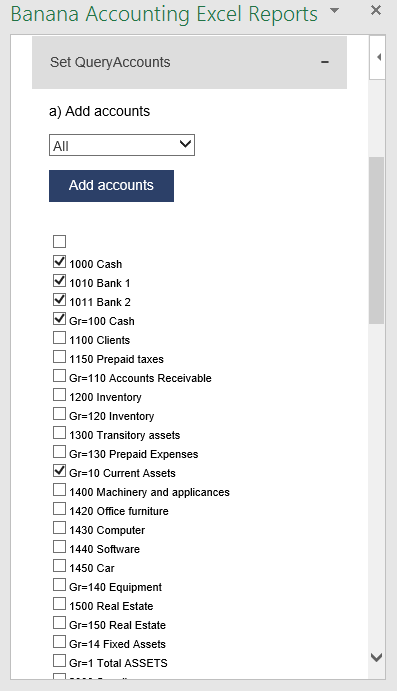Enable the Gr=1 Total ASSETS checkbox

pyautogui.click(x=59, y=661)
